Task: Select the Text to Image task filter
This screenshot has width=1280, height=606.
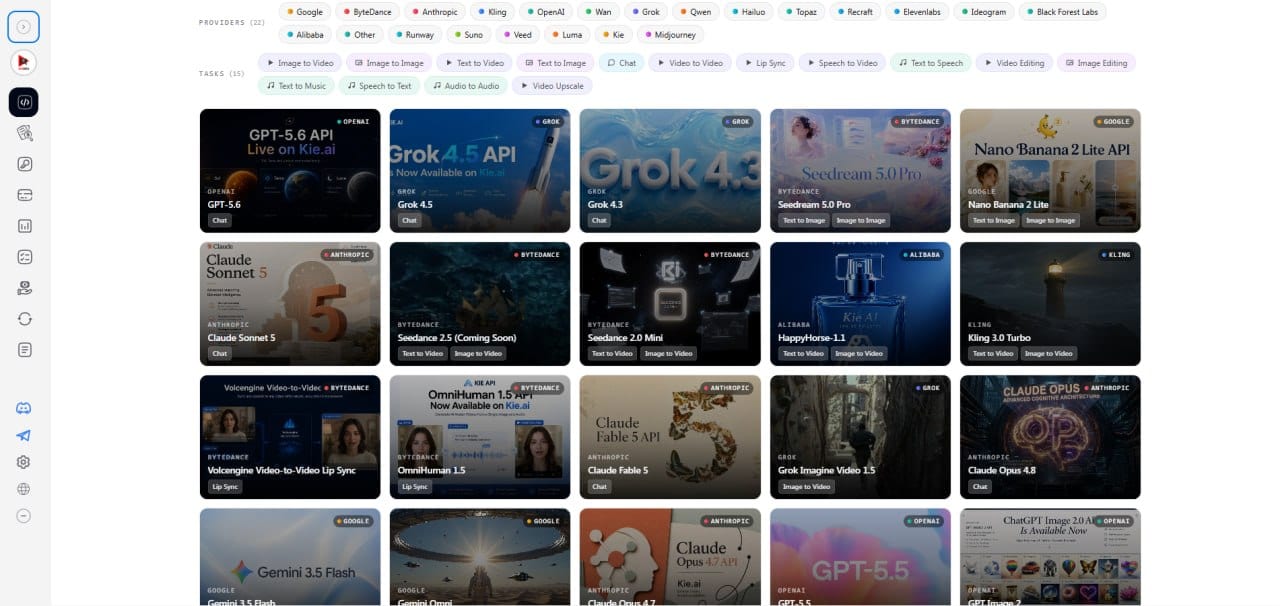Action: (x=555, y=63)
